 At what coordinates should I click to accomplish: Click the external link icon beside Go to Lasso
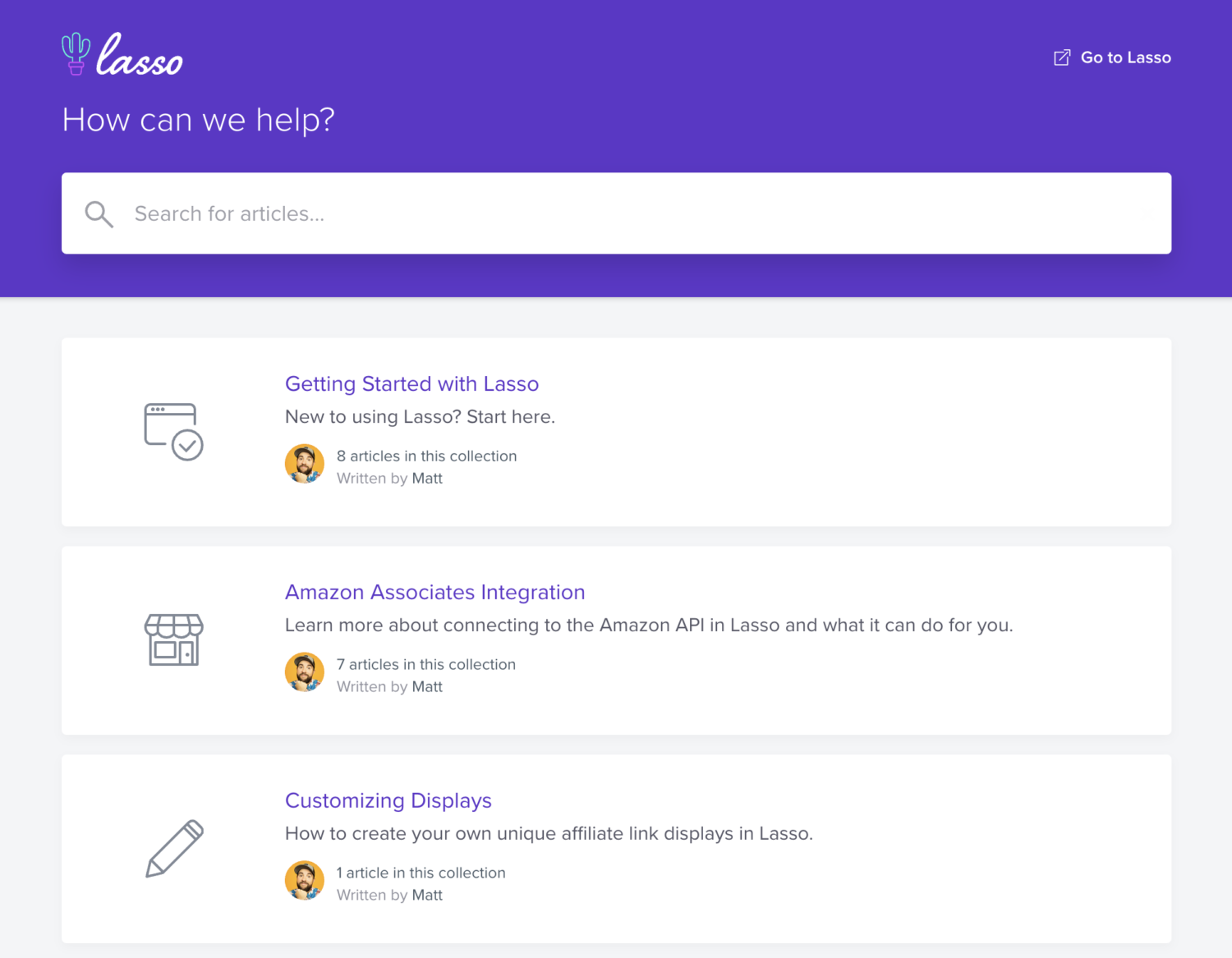point(1062,57)
